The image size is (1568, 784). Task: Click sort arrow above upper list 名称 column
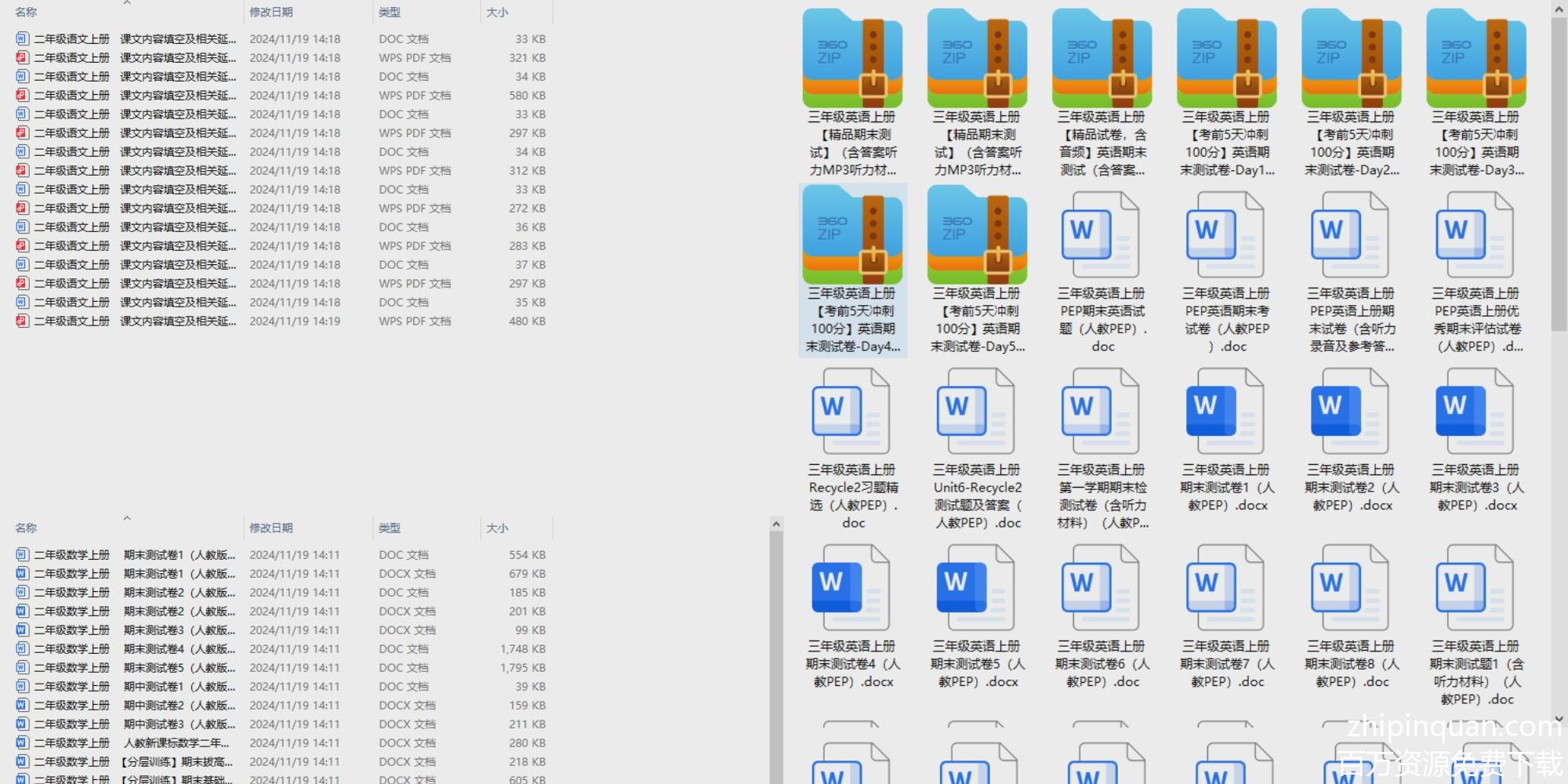point(127,3)
